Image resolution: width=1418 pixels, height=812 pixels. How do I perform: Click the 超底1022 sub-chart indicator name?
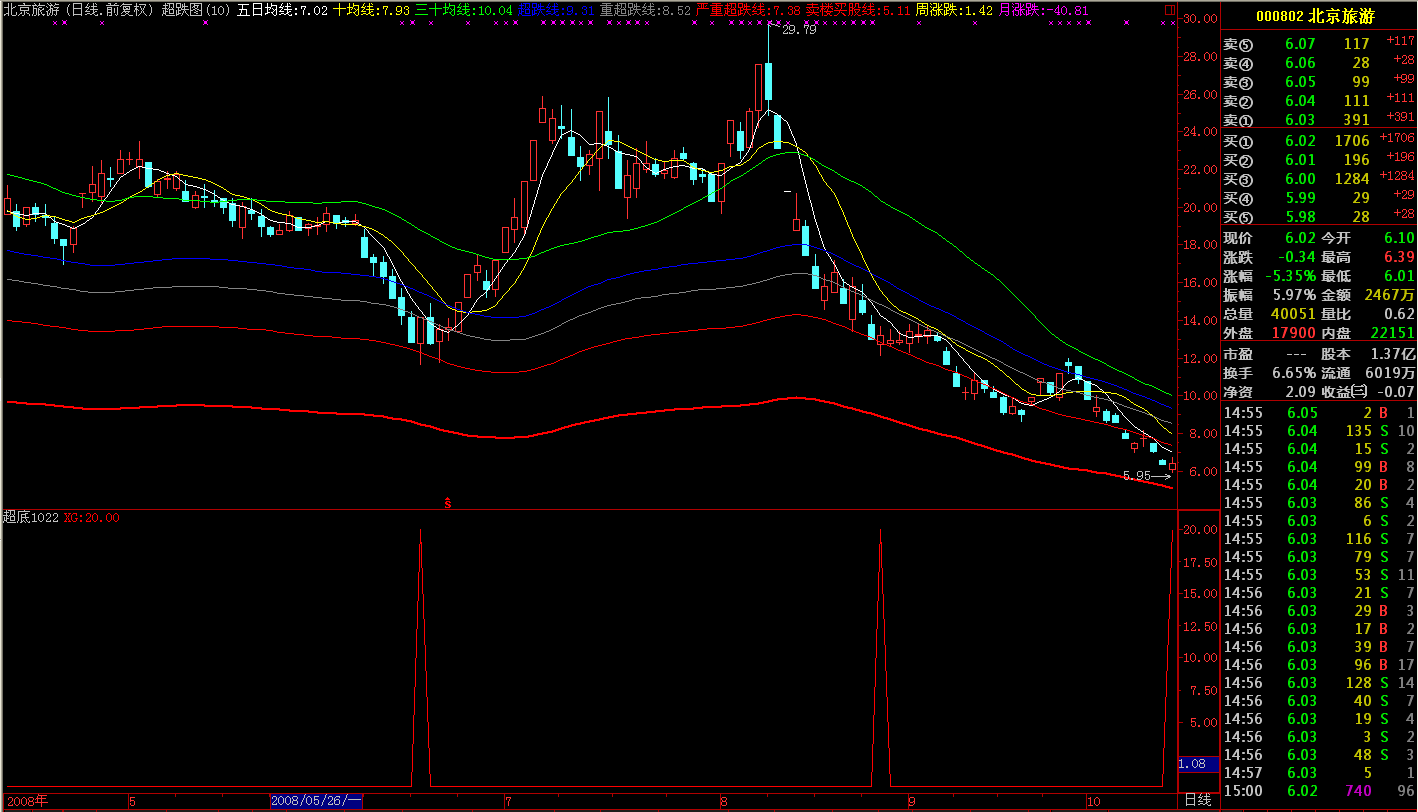[x=31, y=517]
